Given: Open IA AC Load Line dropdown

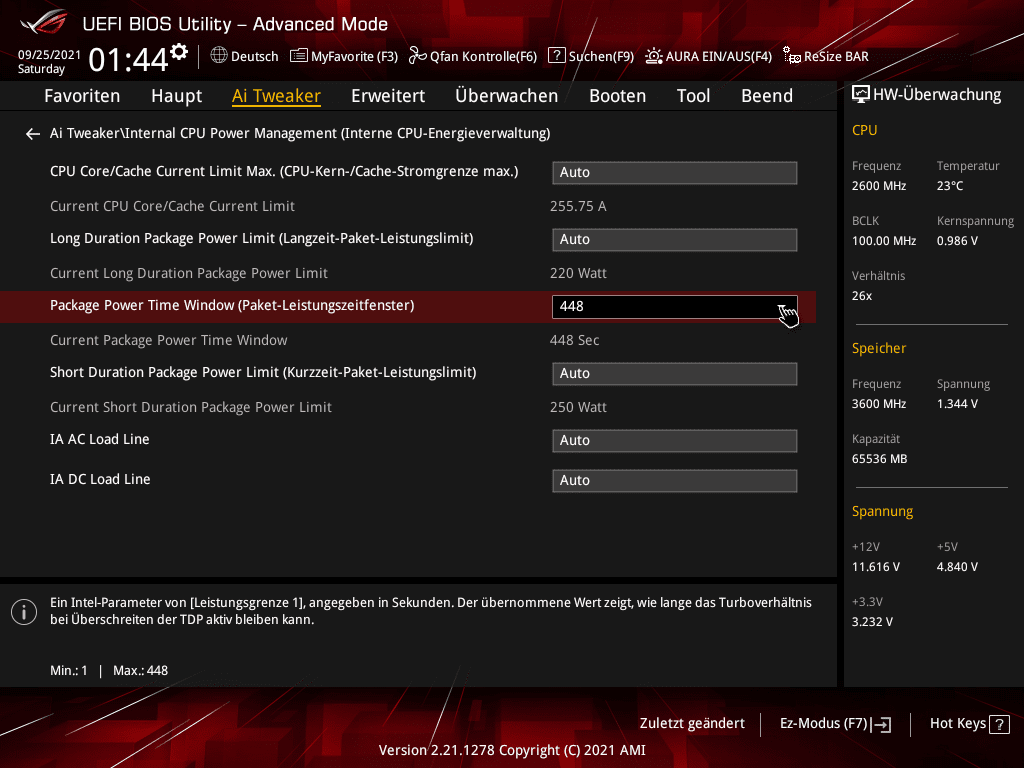Looking at the screenshot, I should 675,441.
